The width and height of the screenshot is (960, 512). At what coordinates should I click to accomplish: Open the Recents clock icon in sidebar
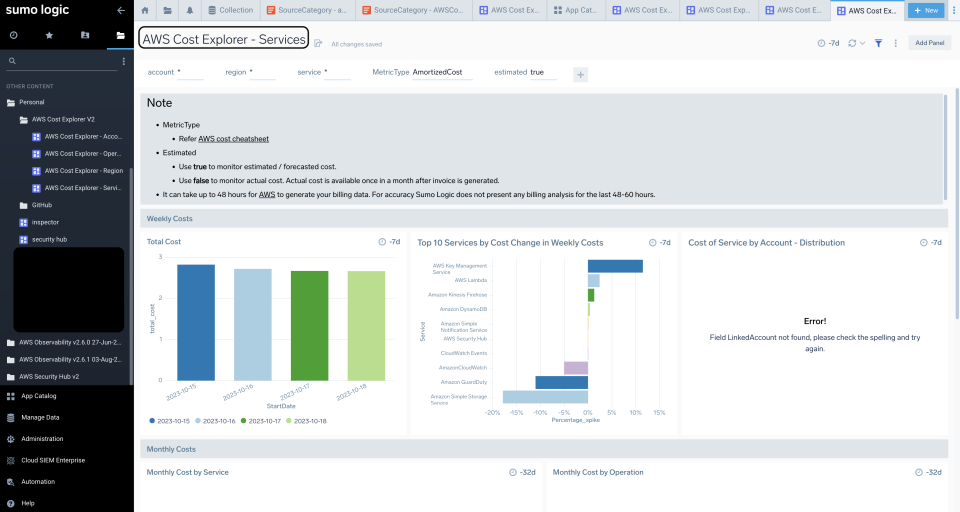tap(13, 36)
